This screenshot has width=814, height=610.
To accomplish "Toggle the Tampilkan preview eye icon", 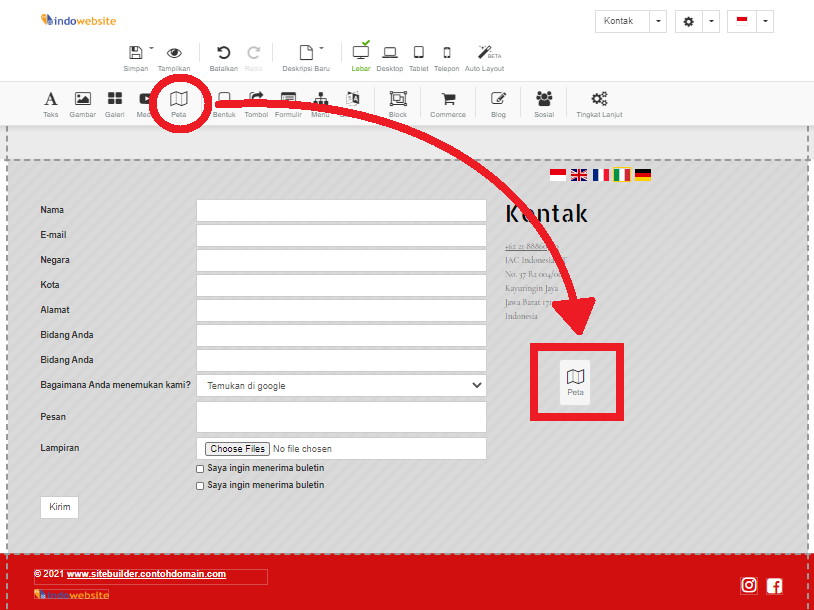I will (x=174, y=56).
